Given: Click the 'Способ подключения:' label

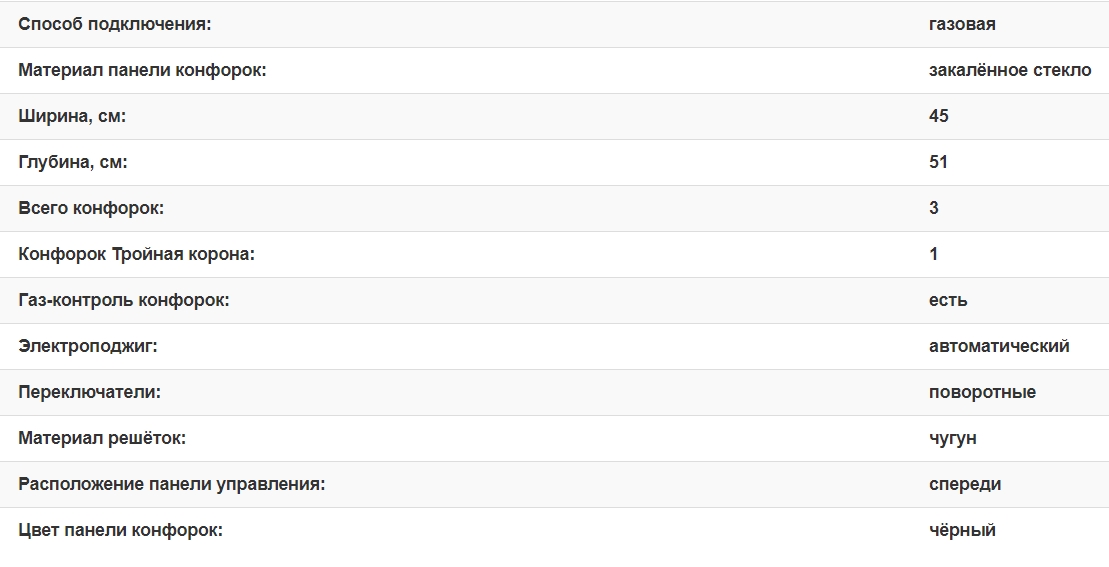Looking at the screenshot, I should [115, 24].
